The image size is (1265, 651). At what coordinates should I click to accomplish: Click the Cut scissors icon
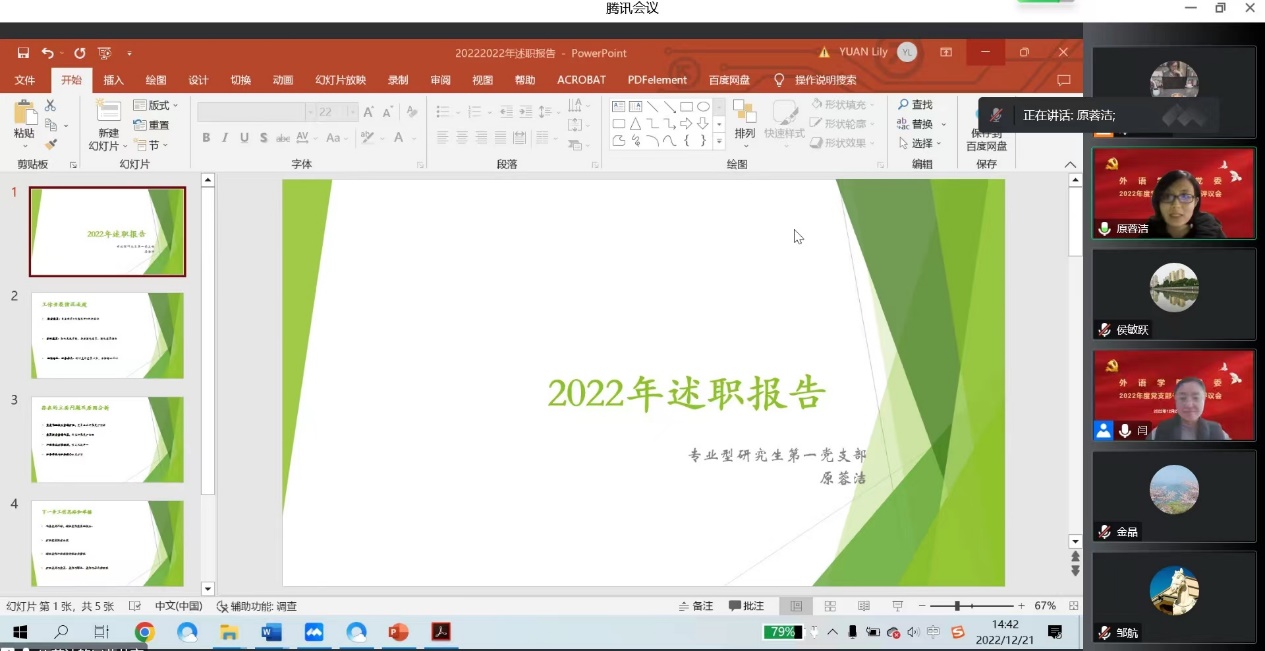tap(51, 105)
